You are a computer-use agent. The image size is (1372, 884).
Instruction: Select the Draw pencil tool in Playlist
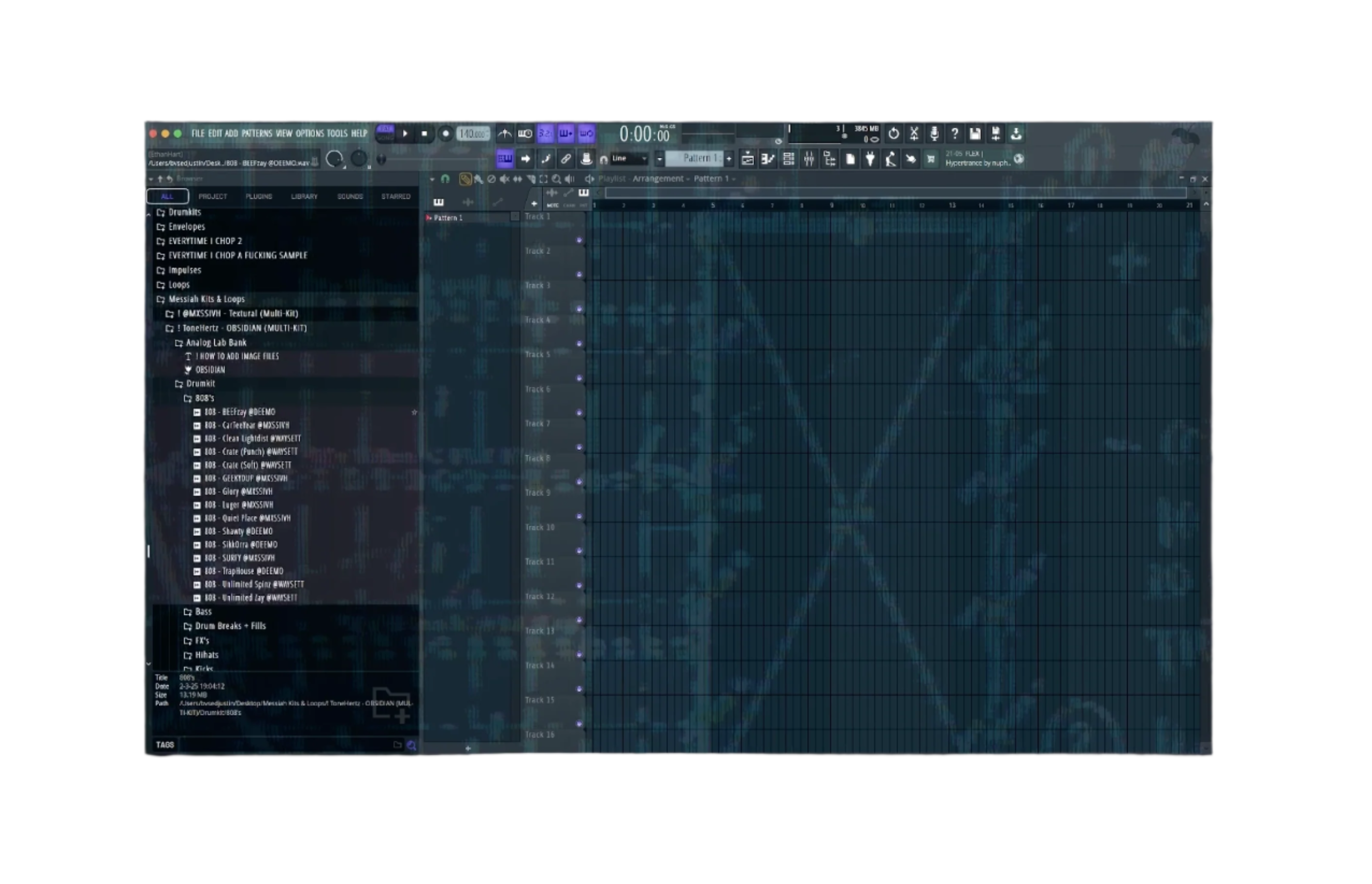pyautogui.click(x=465, y=179)
